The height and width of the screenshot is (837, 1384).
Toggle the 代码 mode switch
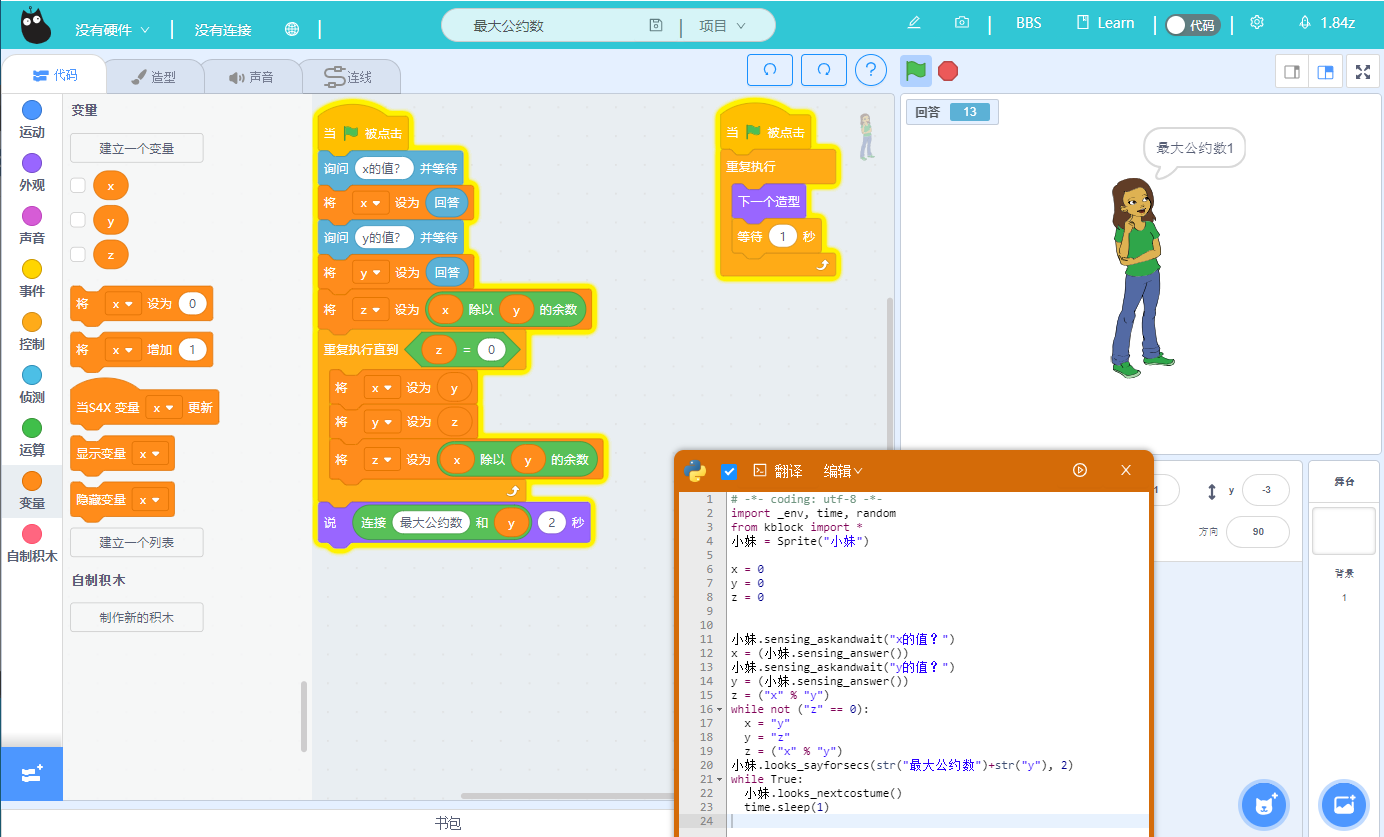tap(1192, 25)
